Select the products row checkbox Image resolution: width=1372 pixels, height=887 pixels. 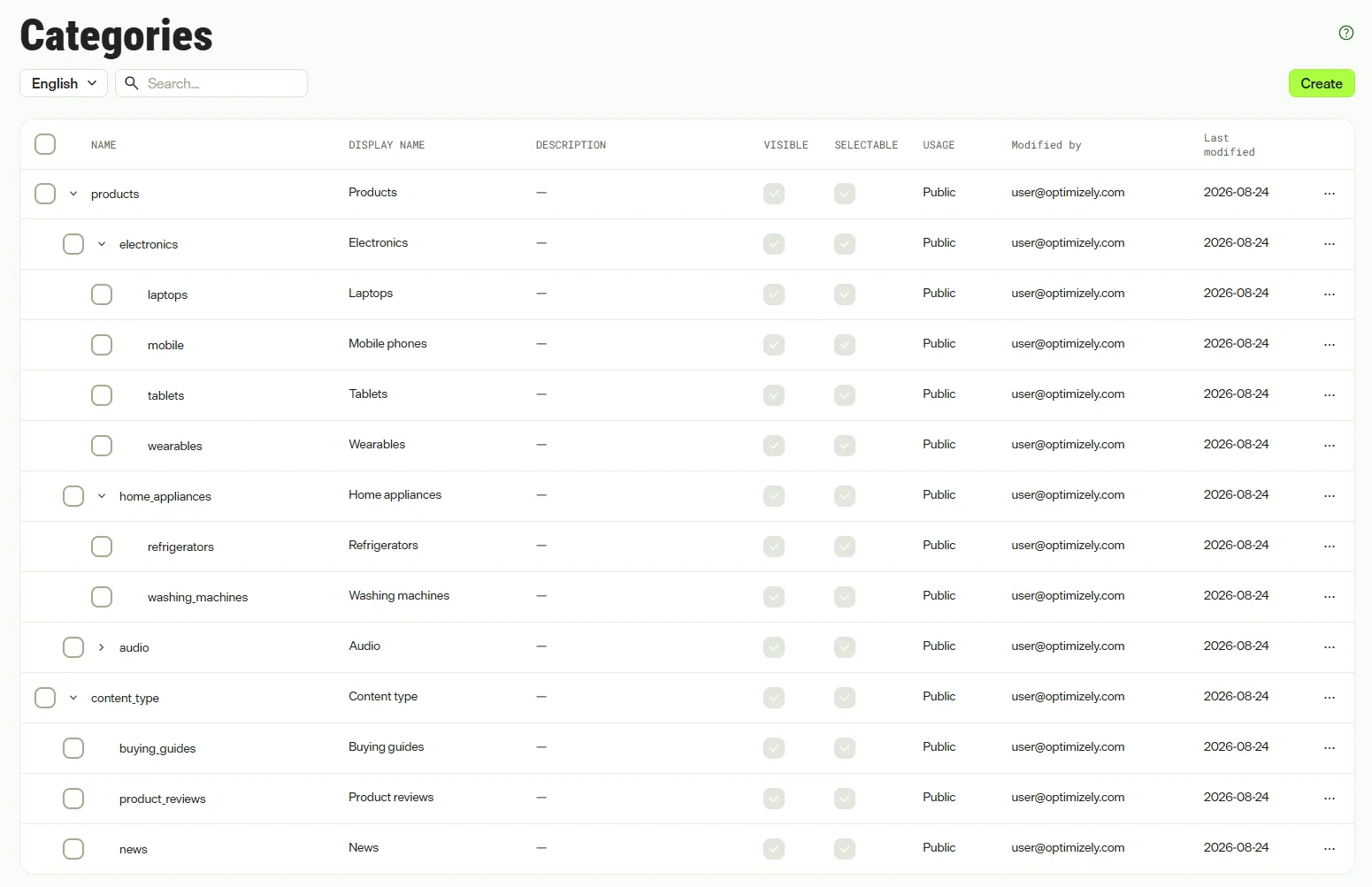click(x=45, y=194)
